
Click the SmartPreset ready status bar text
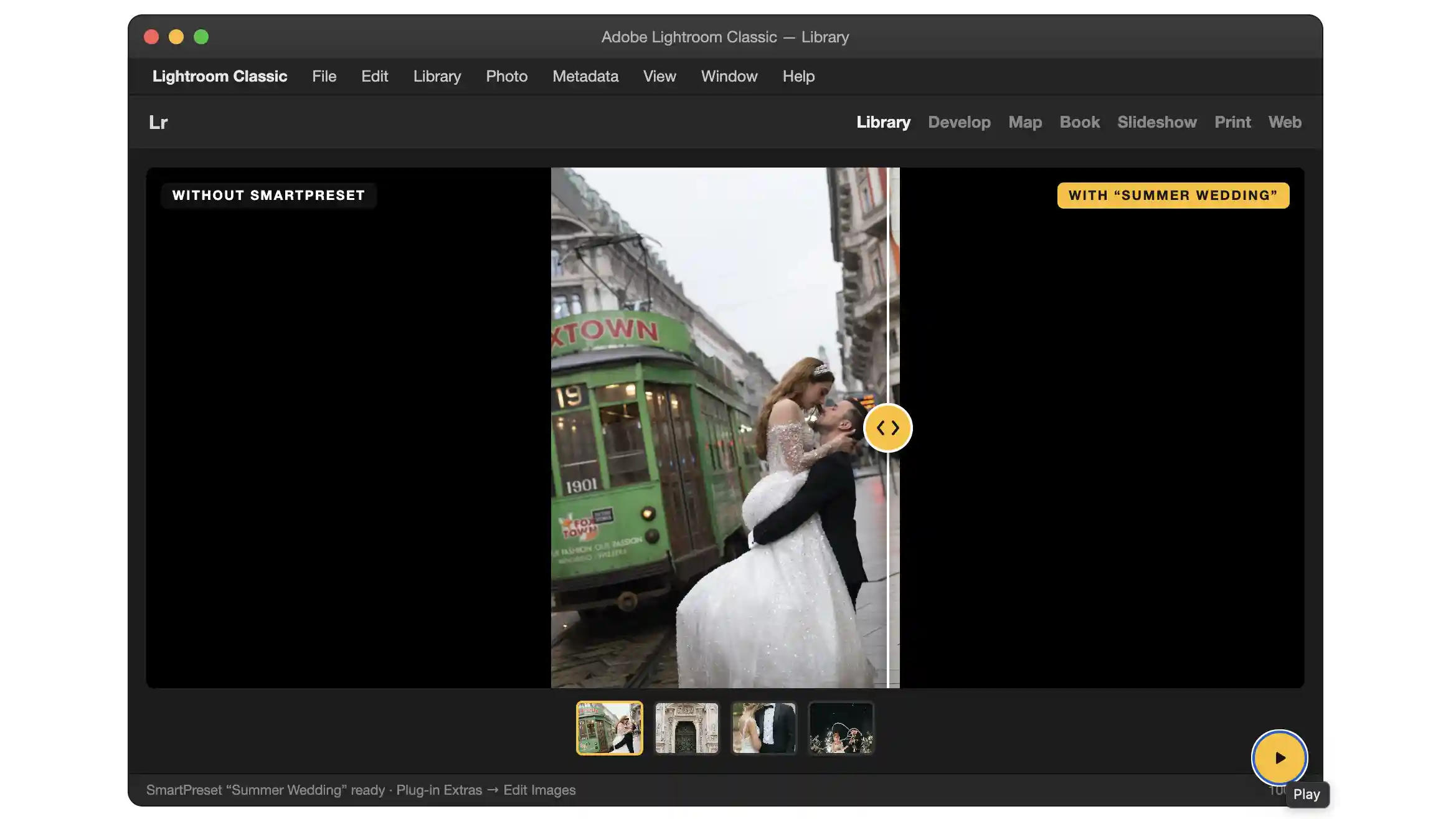(x=361, y=789)
